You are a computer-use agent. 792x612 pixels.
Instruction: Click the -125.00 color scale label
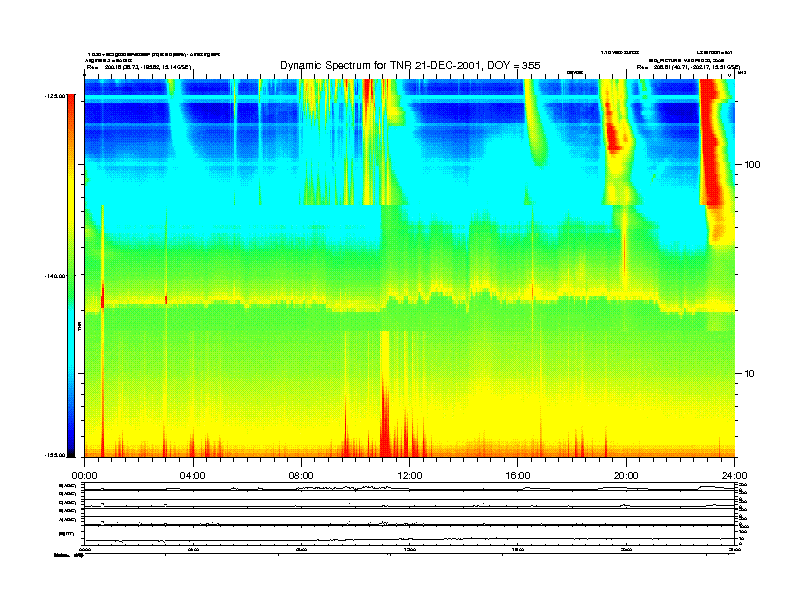point(55,95)
